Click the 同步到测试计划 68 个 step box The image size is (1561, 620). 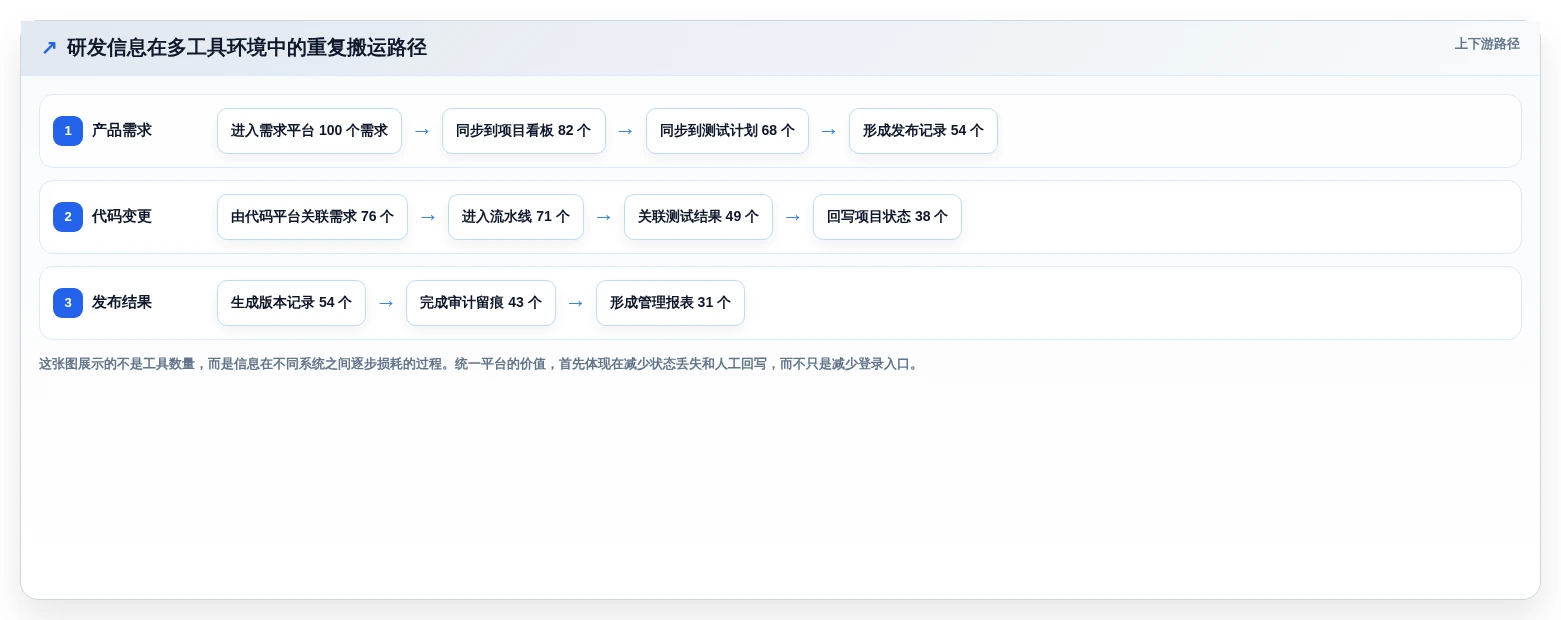click(727, 131)
